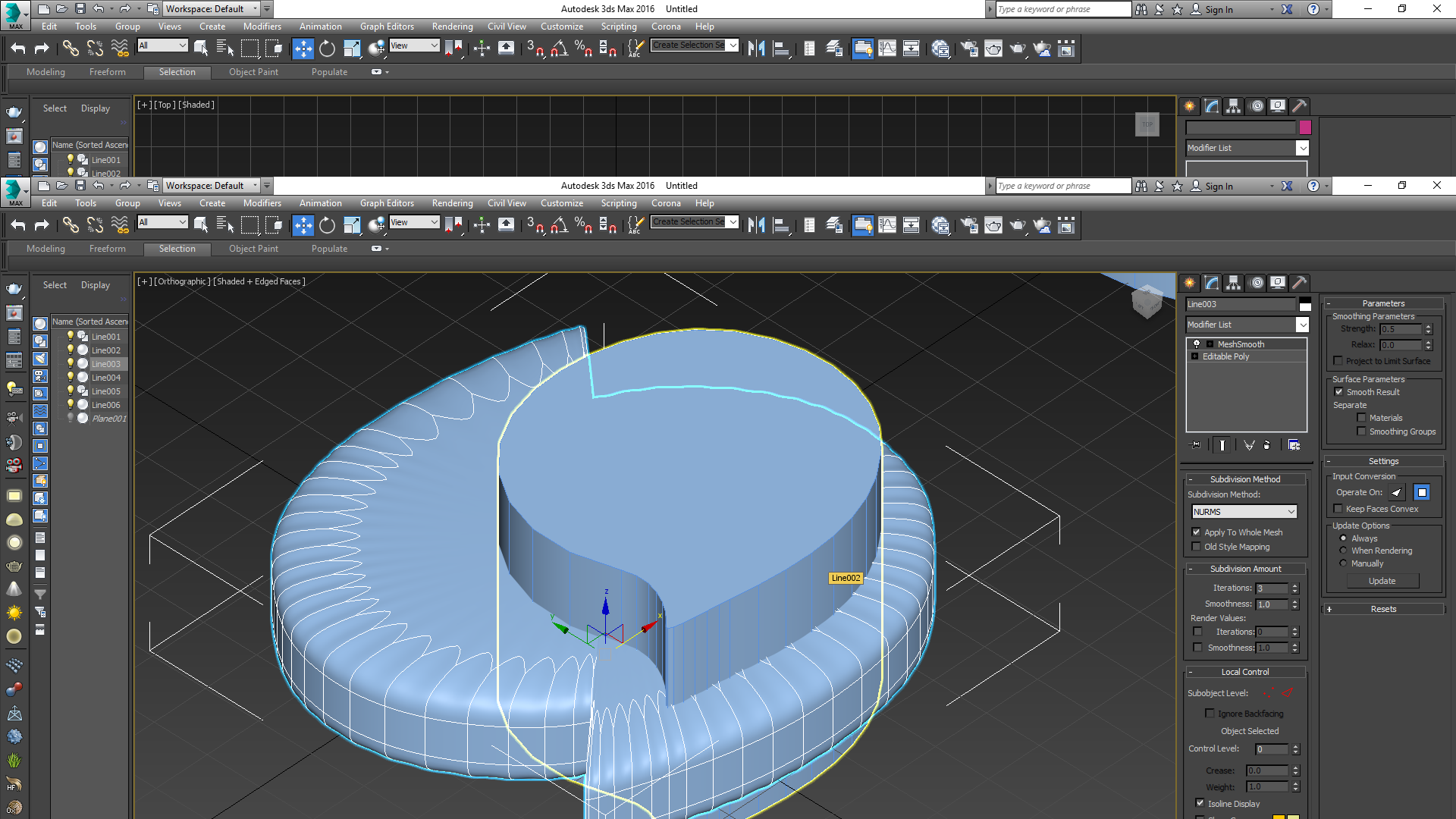Open selection filter All dropdown in front window
The height and width of the screenshot is (819, 1456).
pos(162,222)
